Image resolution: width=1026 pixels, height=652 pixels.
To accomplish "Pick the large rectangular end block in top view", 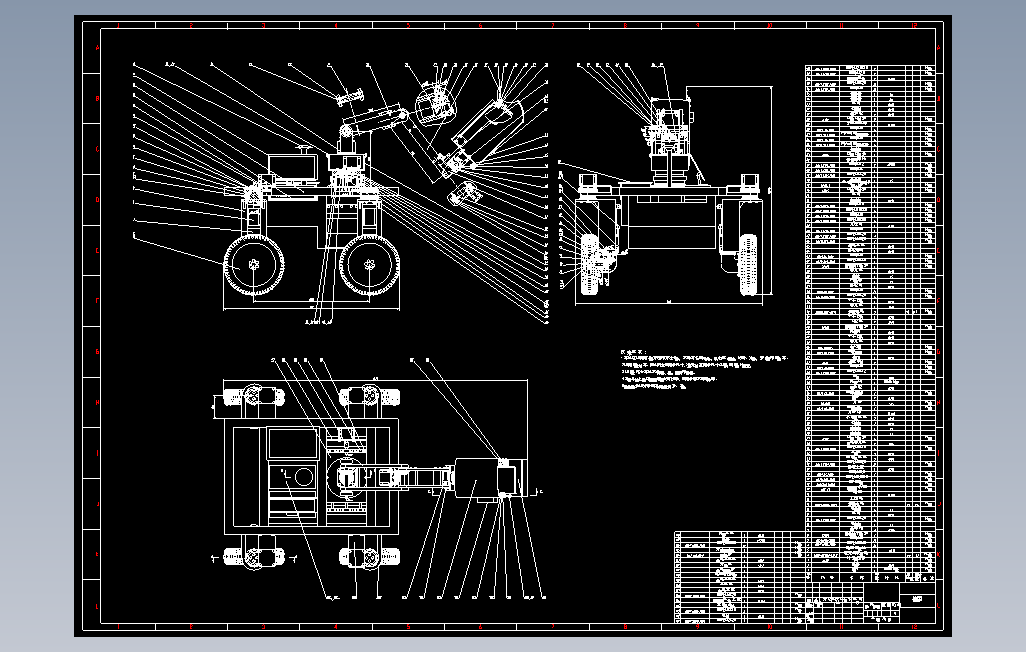I will coord(476,479).
